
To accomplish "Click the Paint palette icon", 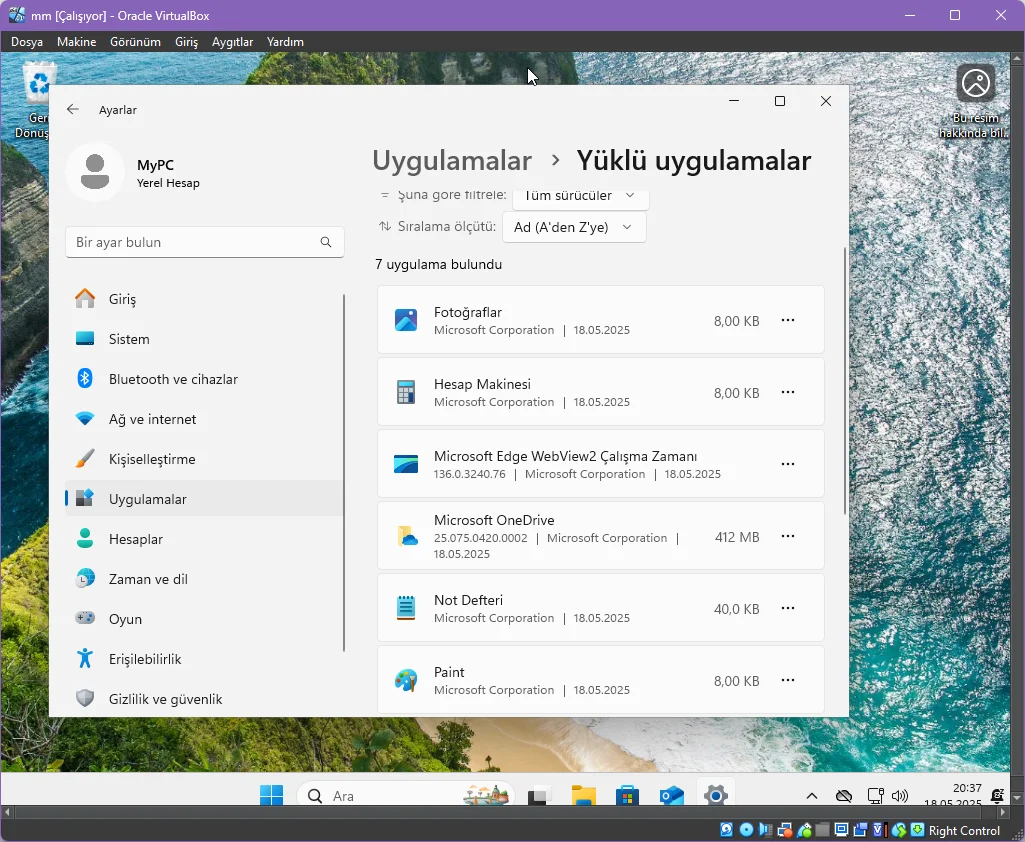I will (406, 681).
